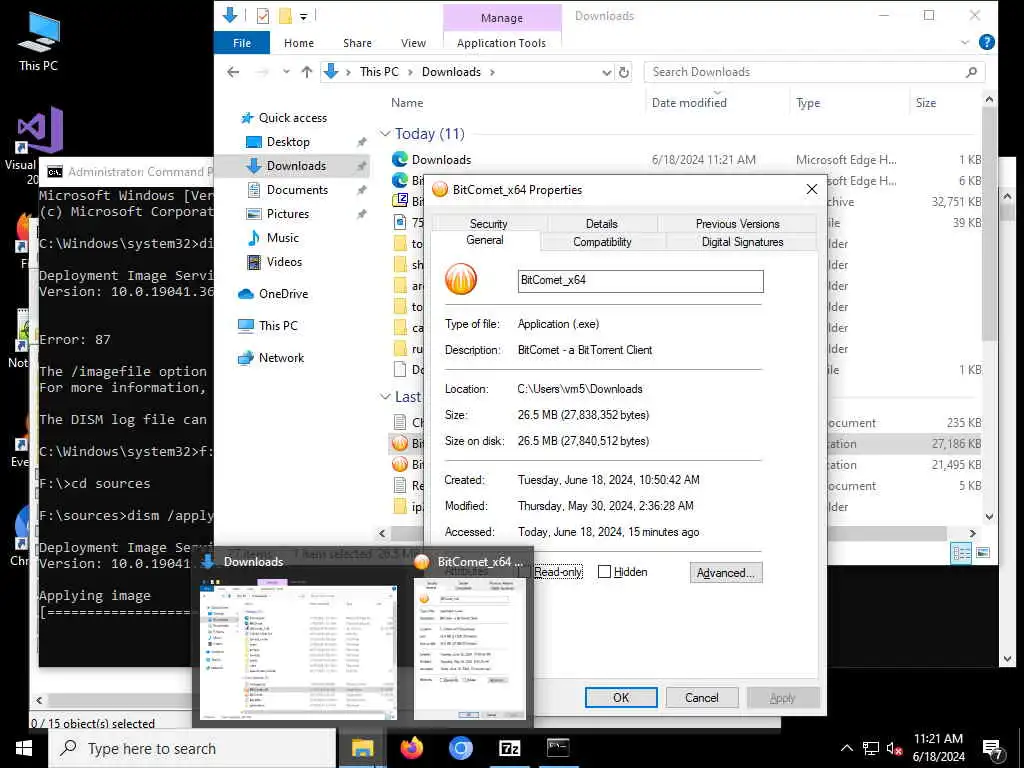Select the BitComet_x64 Properties preview thumbnail

click(470, 650)
